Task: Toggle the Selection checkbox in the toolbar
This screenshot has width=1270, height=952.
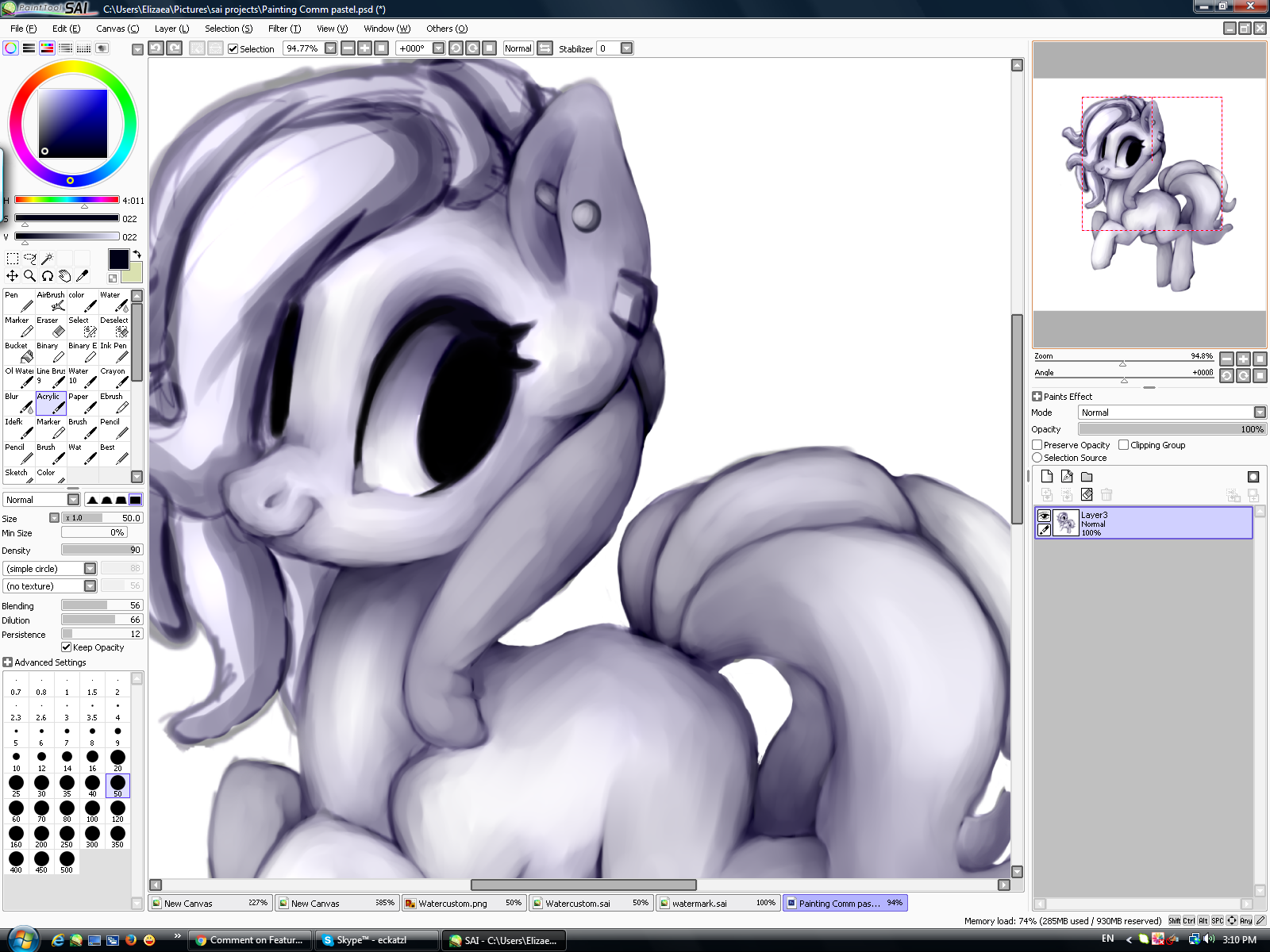Action: tap(233, 49)
